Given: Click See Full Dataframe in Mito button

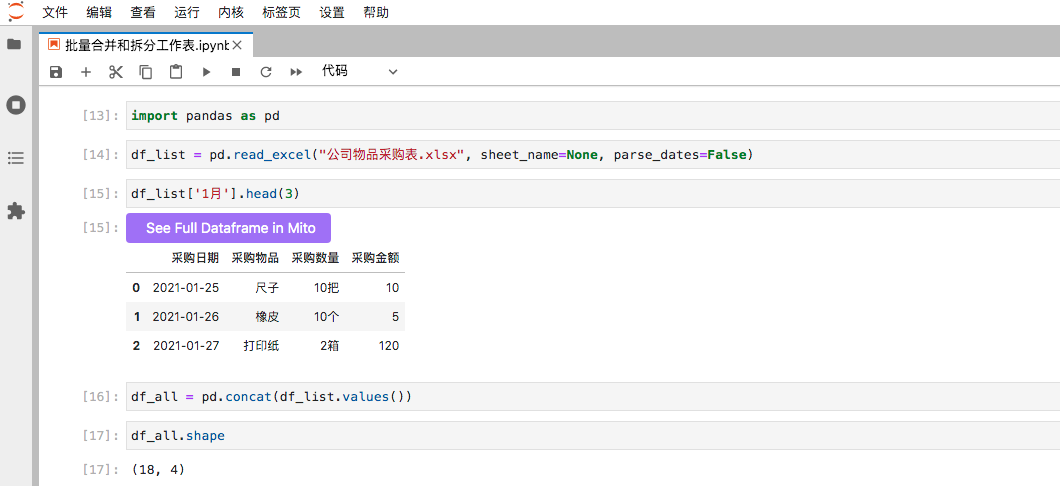Looking at the screenshot, I should (x=228, y=228).
